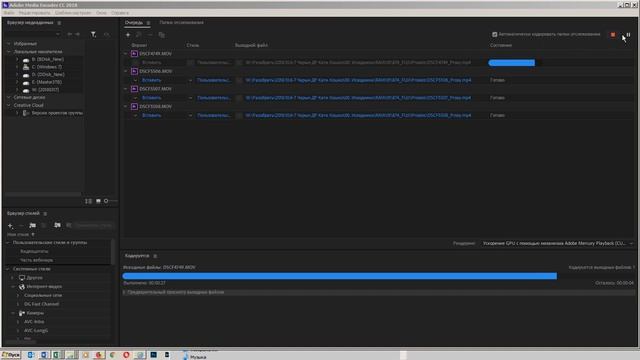The width and height of the screenshot is (640, 360).
Task: Stop the queue with the red stop button
Action: point(613,35)
